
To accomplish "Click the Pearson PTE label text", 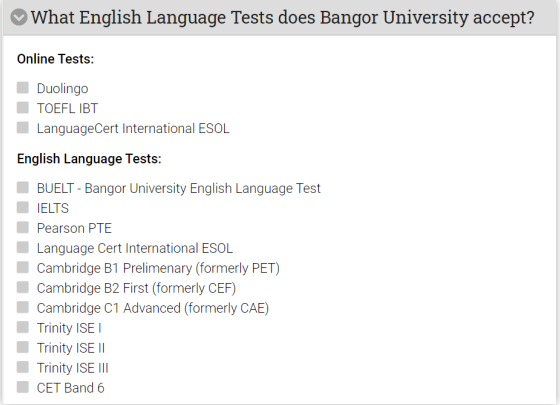I will coord(74,228).
